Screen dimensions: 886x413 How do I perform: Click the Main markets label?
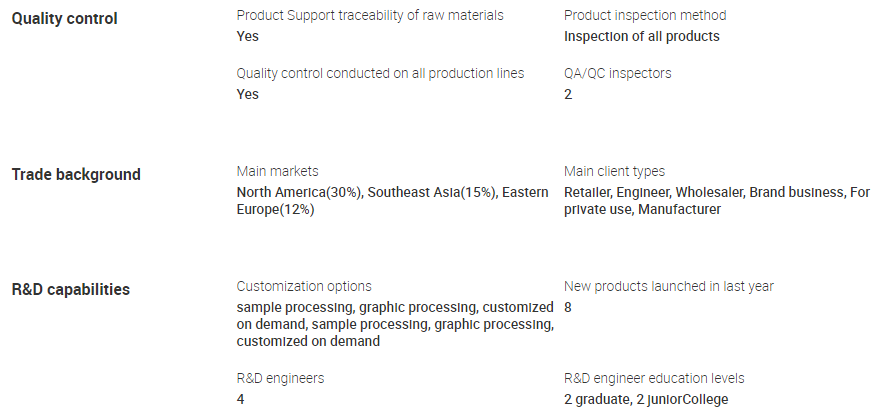(278, 171)
